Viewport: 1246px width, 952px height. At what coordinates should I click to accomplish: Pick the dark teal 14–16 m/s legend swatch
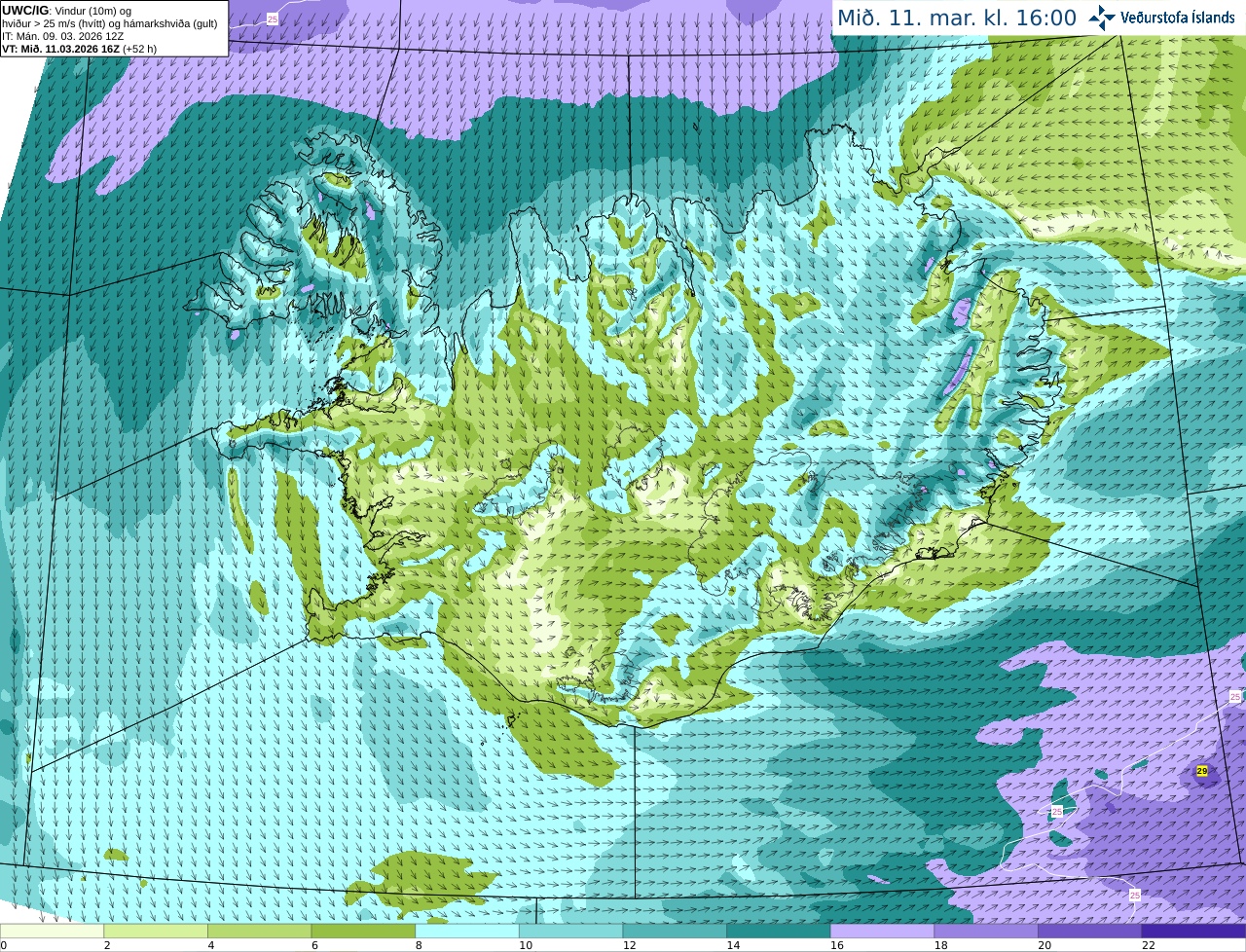click(x=779, y=932)
